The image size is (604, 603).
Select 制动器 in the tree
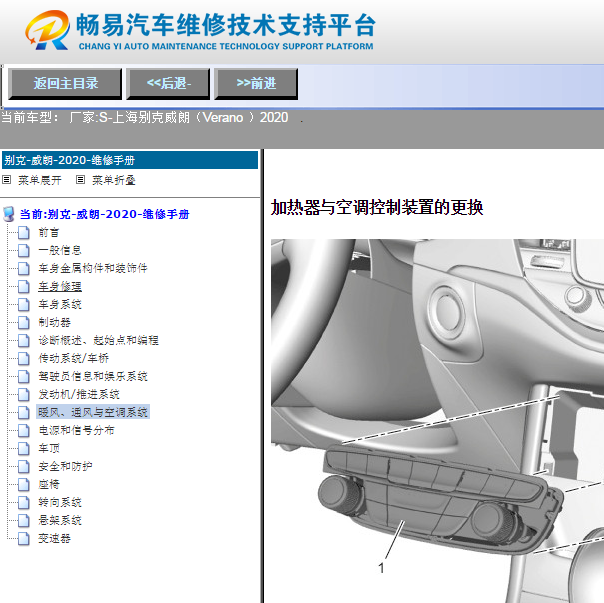pos(54,322)
